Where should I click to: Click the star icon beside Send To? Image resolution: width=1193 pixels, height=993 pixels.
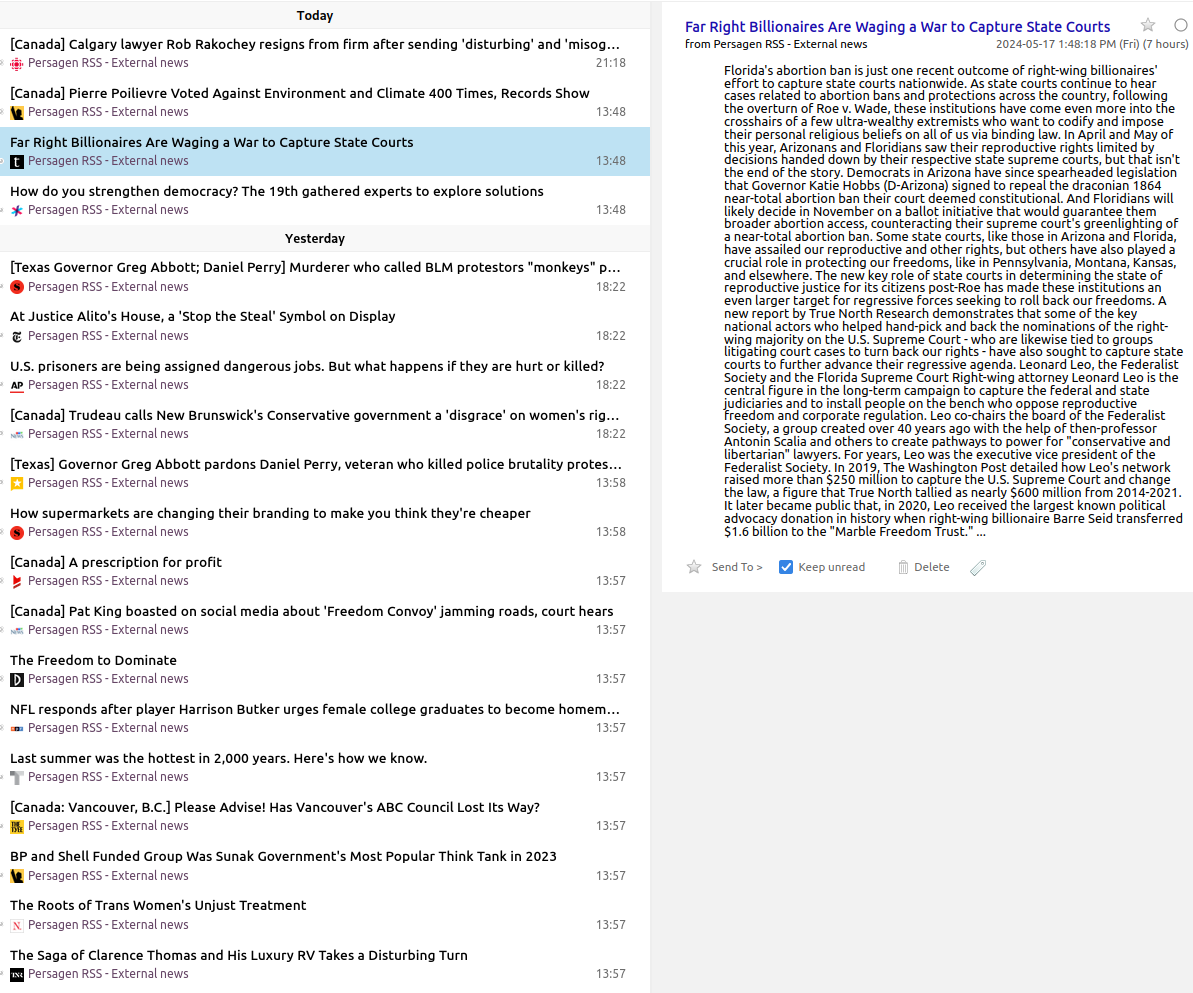point(694,567)
